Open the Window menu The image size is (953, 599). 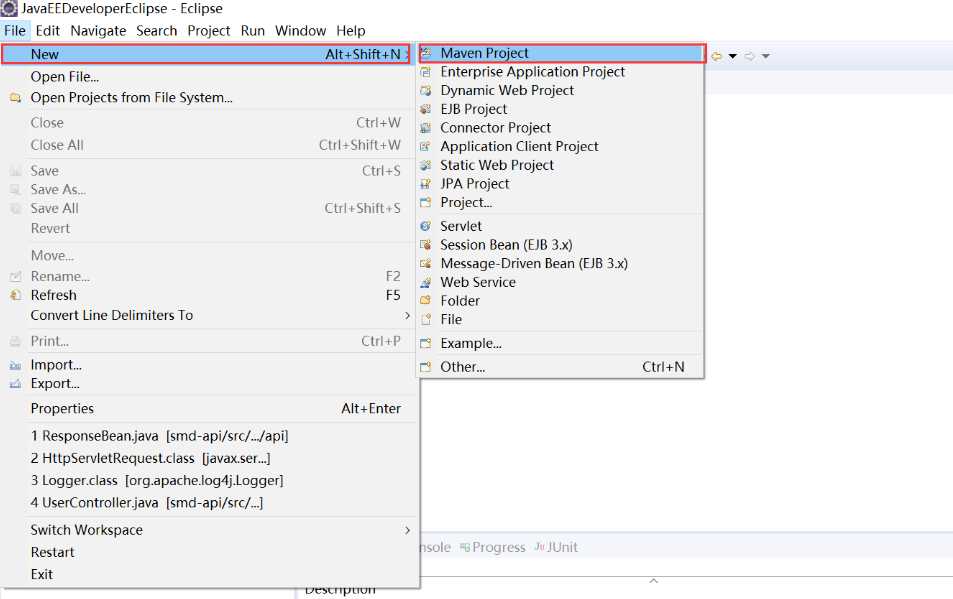click(300, 31)
